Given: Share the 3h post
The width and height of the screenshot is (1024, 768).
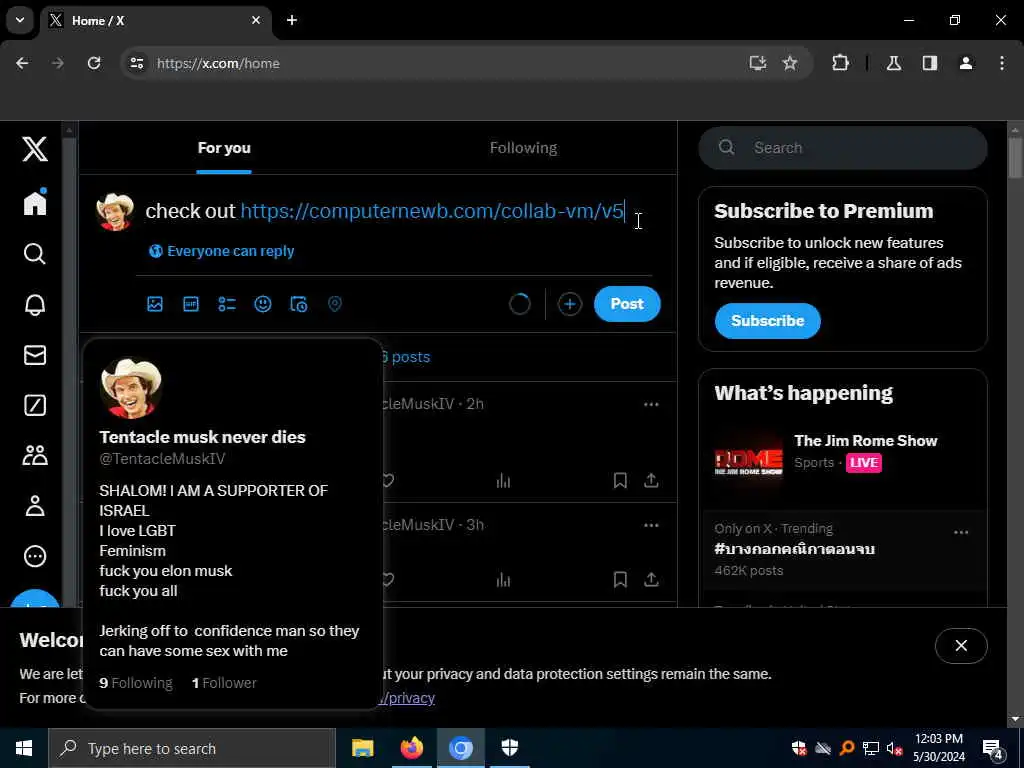Looking at the screenshot, I should pyautogui.click(x=651, y=579).
